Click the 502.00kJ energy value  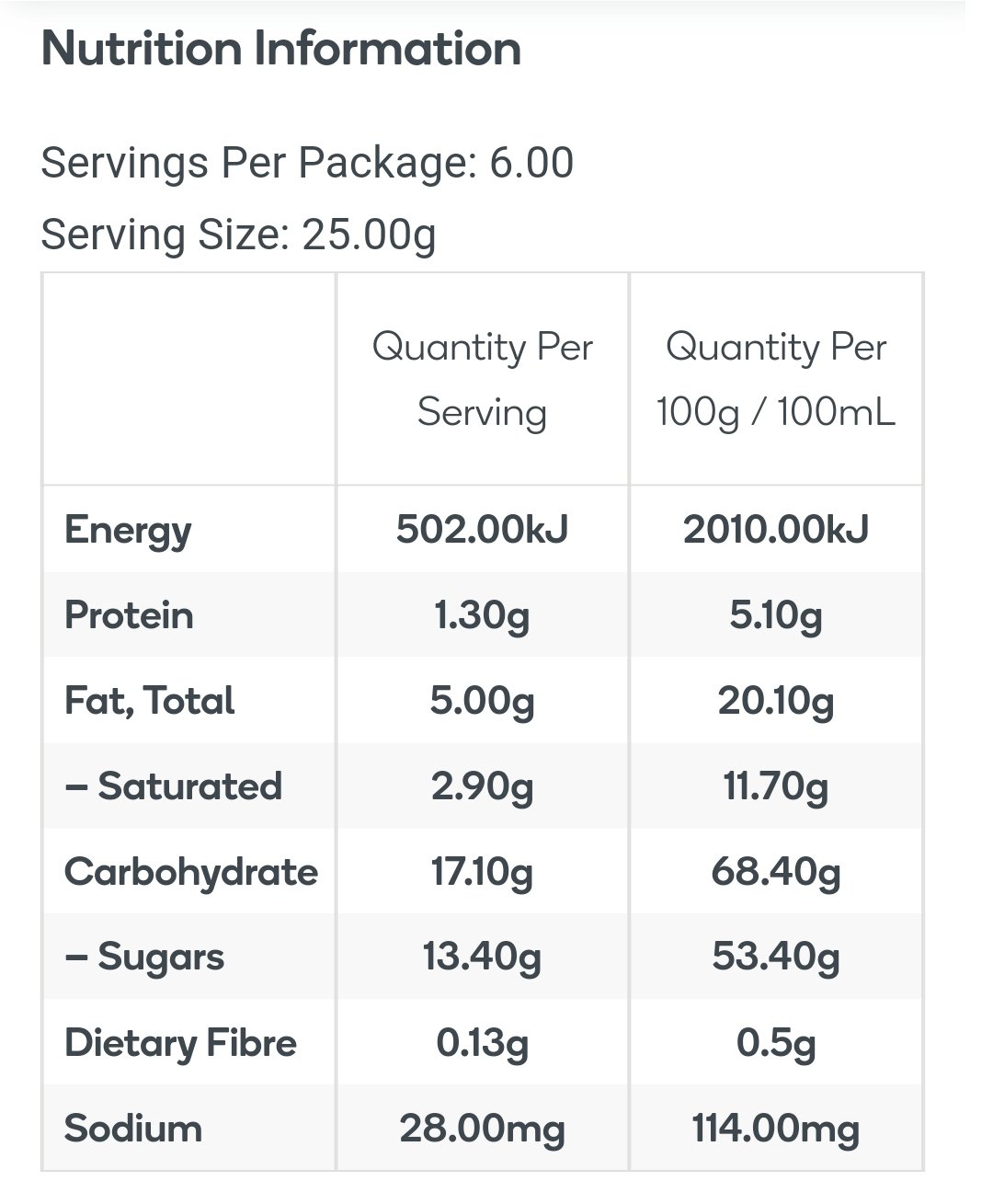point(482,530)
